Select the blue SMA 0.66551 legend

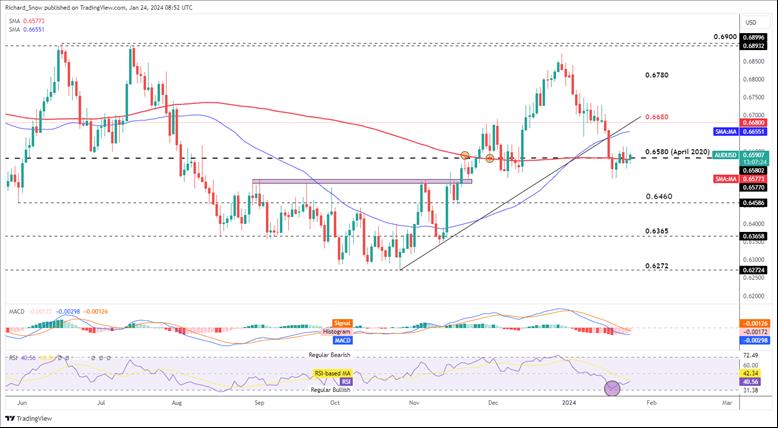tap(26, 30)
